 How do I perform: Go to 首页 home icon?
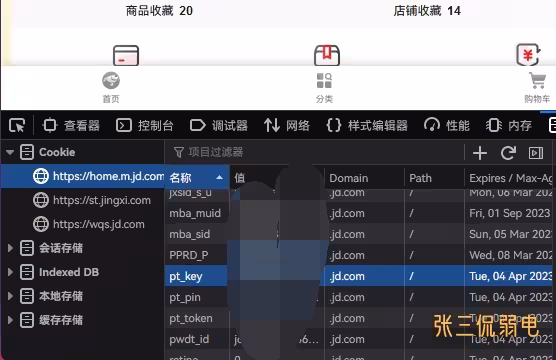111,88
